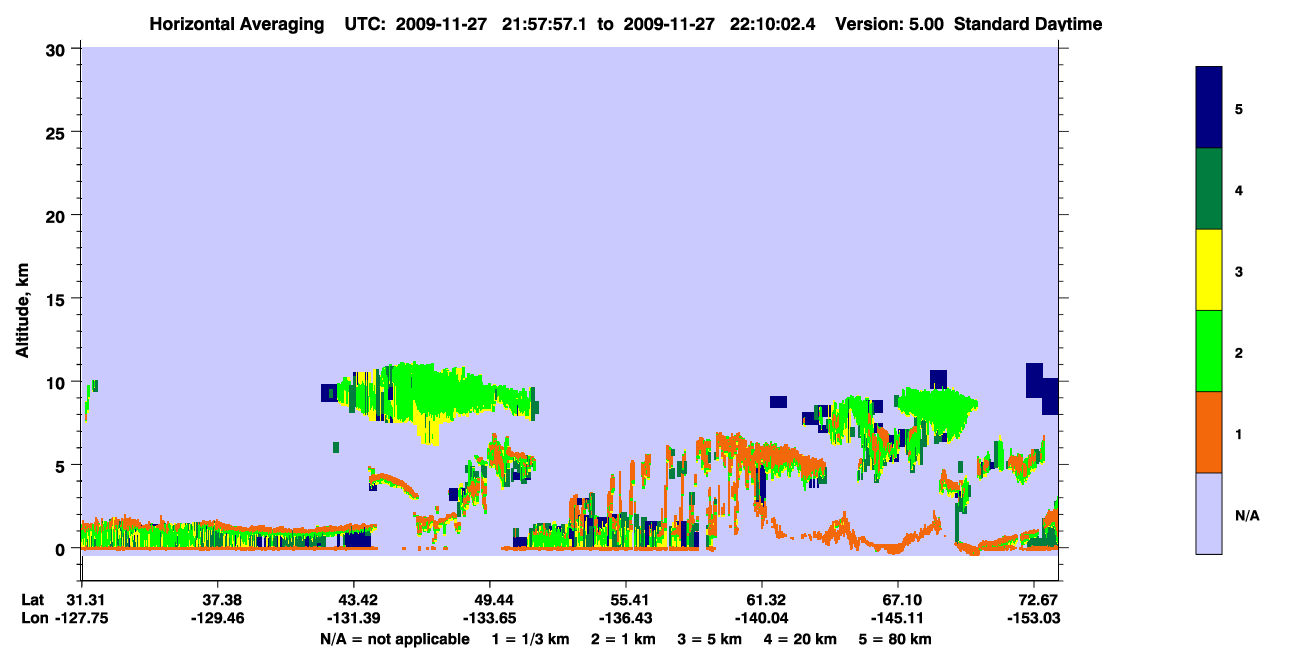Click longitude value -136.43
The height and width of the screenshot is (667, 1300).
[x=626, y=619]
